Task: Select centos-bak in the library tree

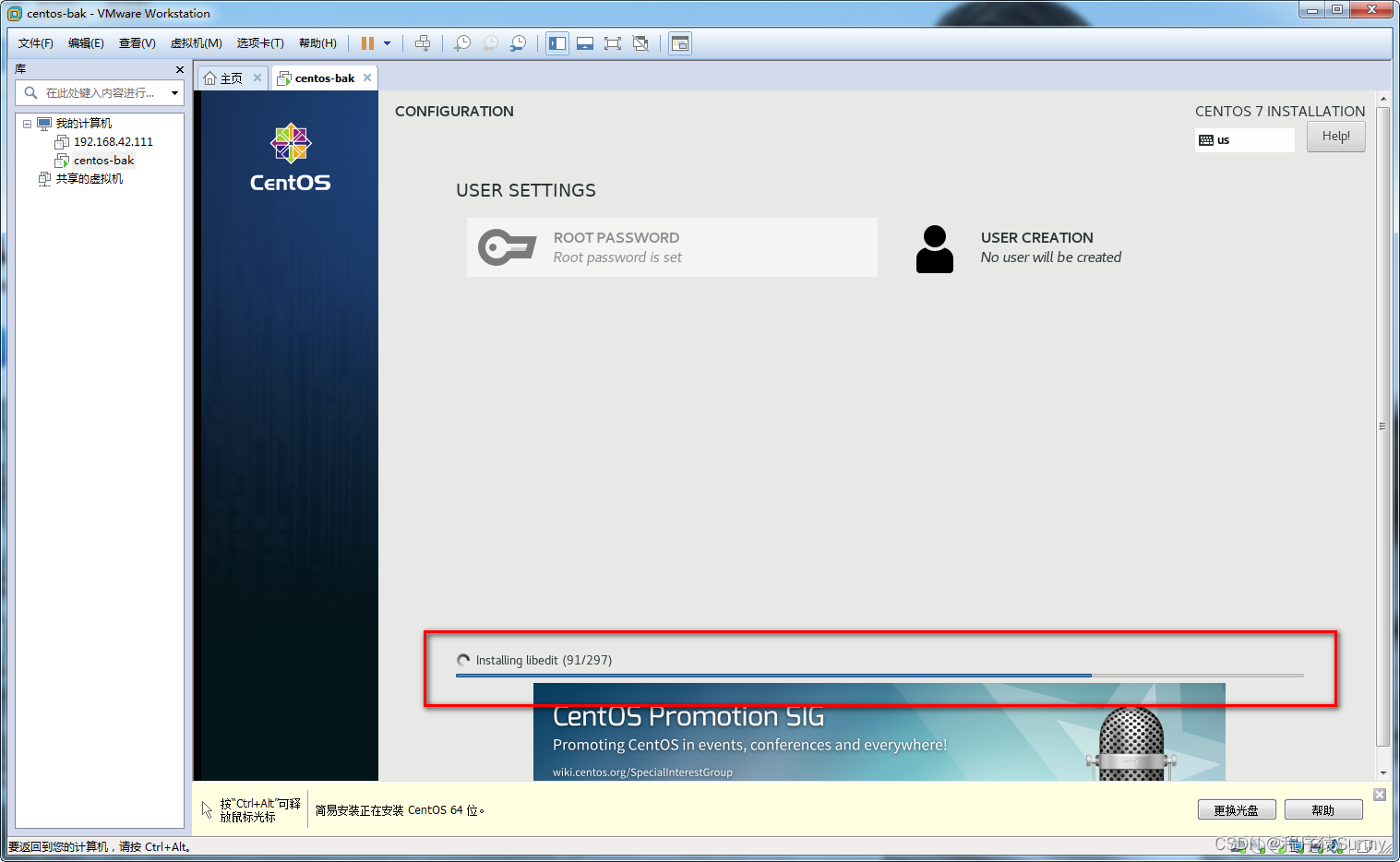Action: (103, 161)
